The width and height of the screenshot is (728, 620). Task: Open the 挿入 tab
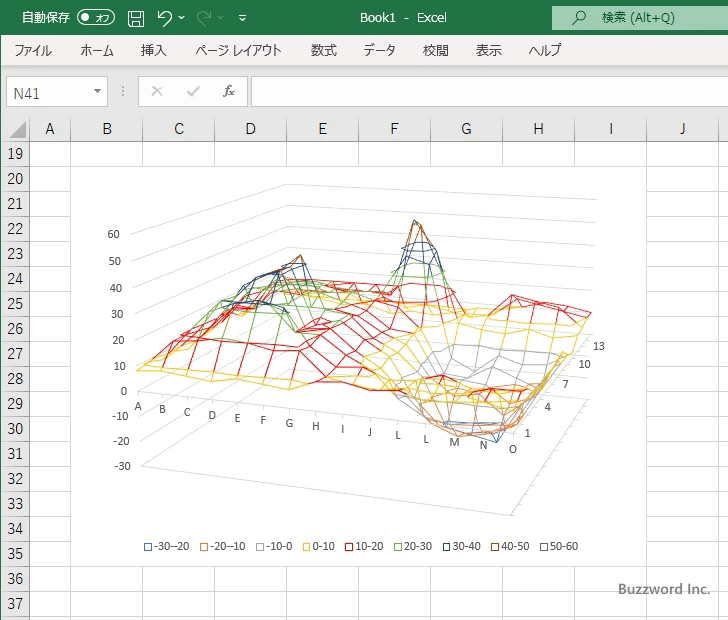[154, 50]
